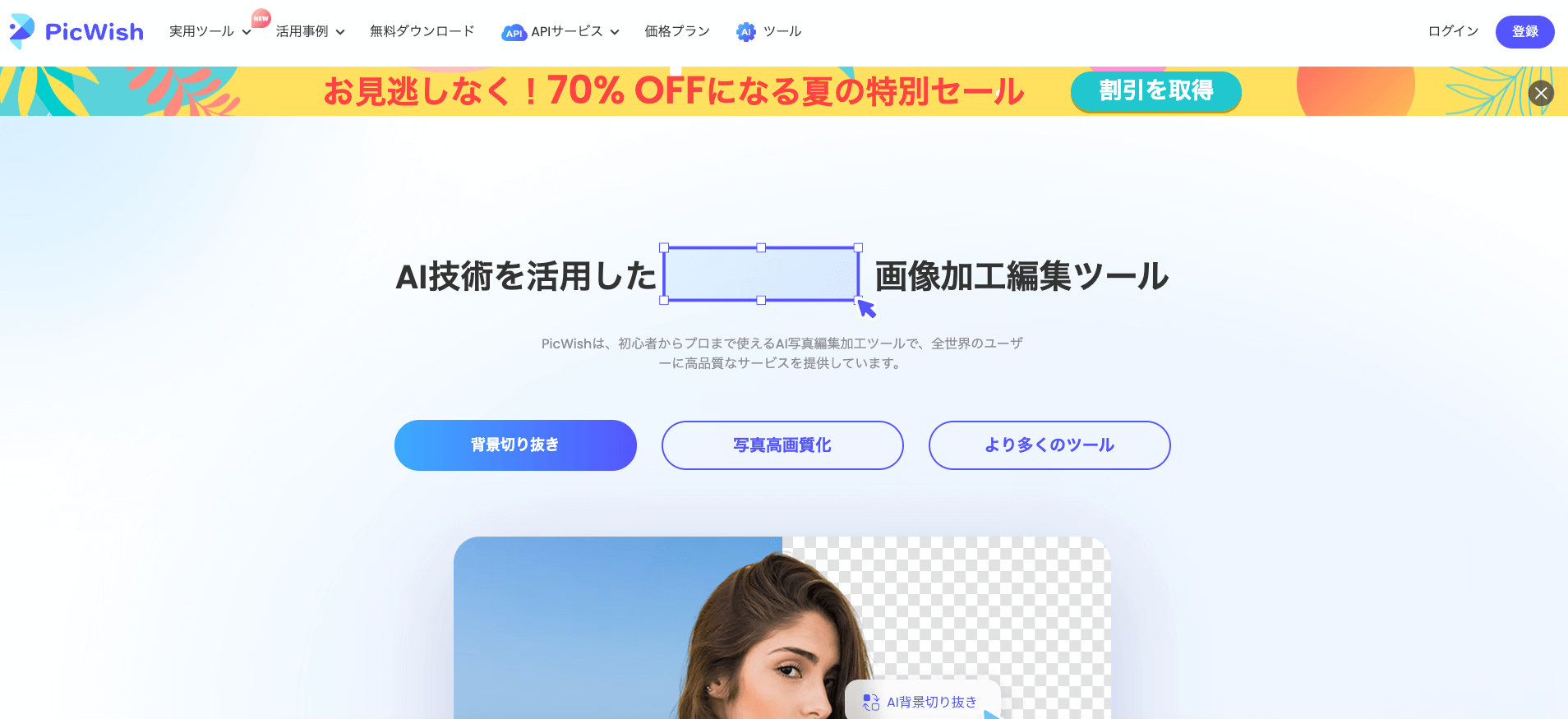Click the blue API cloud icon

[x=514, y=33]
